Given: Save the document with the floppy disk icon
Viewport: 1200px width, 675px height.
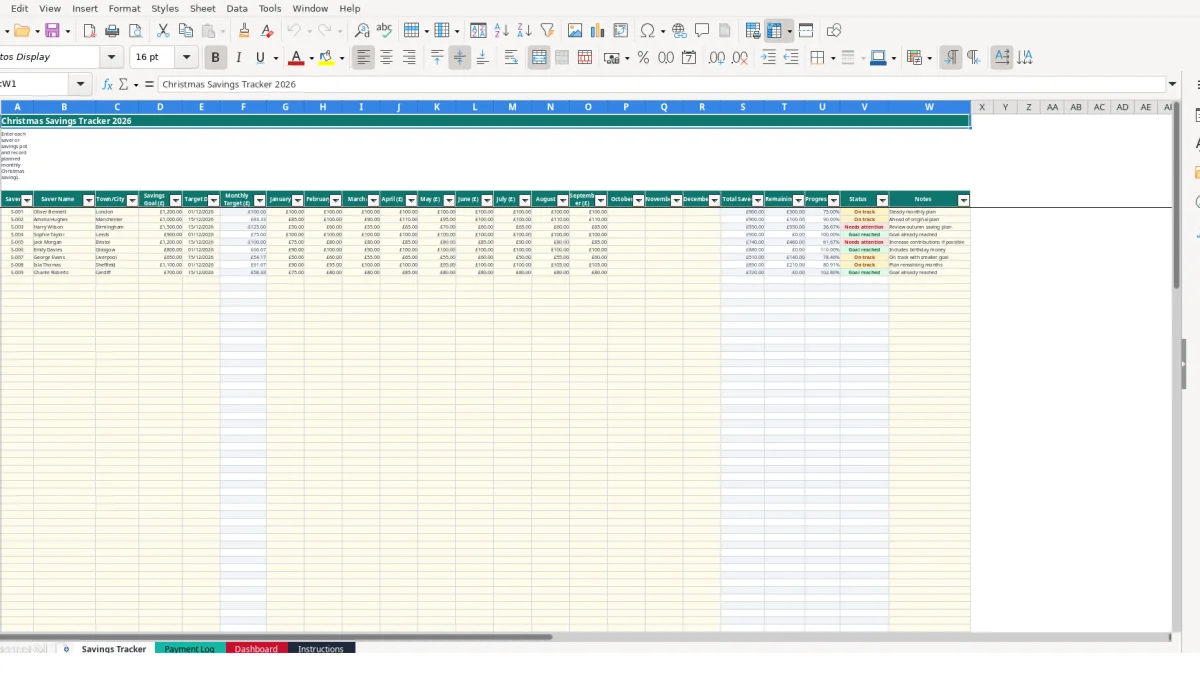Looking at the screenshot, I should (52, 31).
